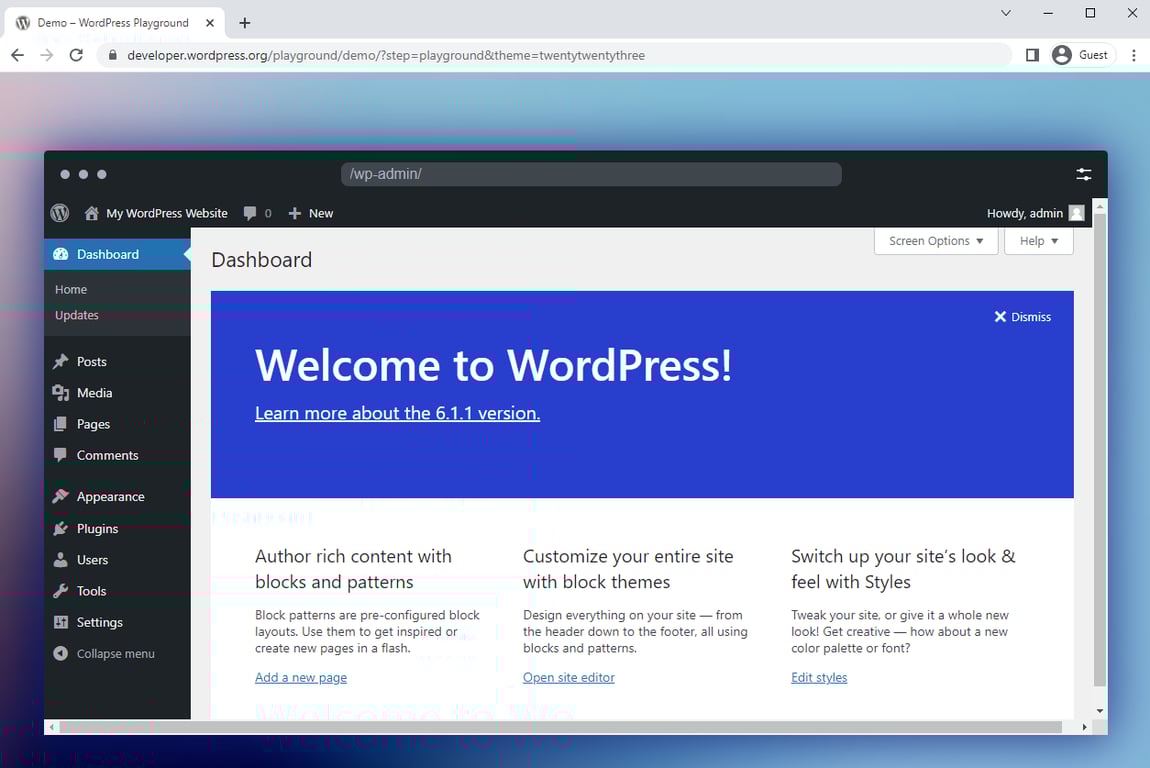This screenshot has height=768, width=1150.
Task: Click the Add a new page link
Action: (x=300, y=677)
